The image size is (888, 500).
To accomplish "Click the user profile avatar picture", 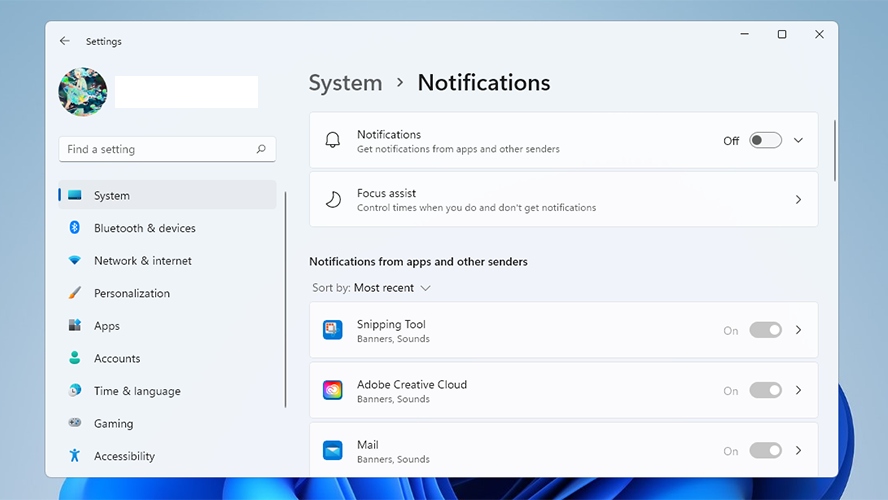I will (x=83, y=92).
